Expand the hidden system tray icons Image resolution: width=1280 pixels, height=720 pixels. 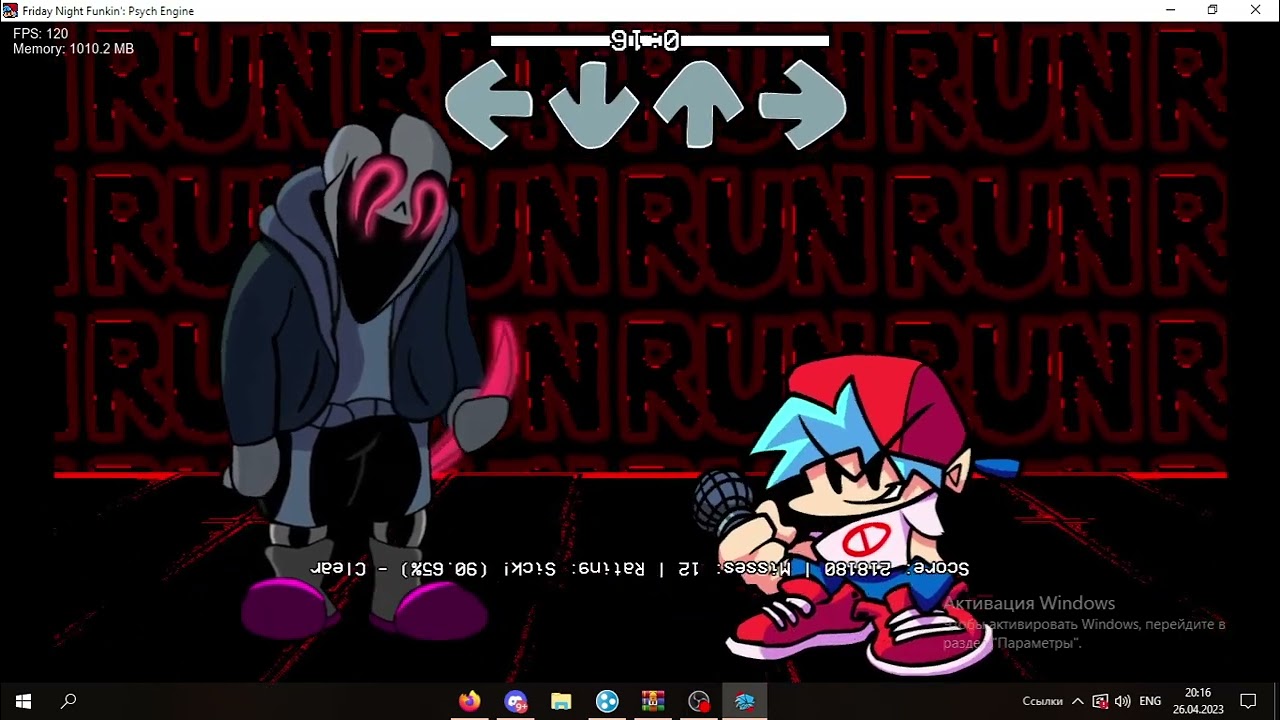pos(1077,701)
